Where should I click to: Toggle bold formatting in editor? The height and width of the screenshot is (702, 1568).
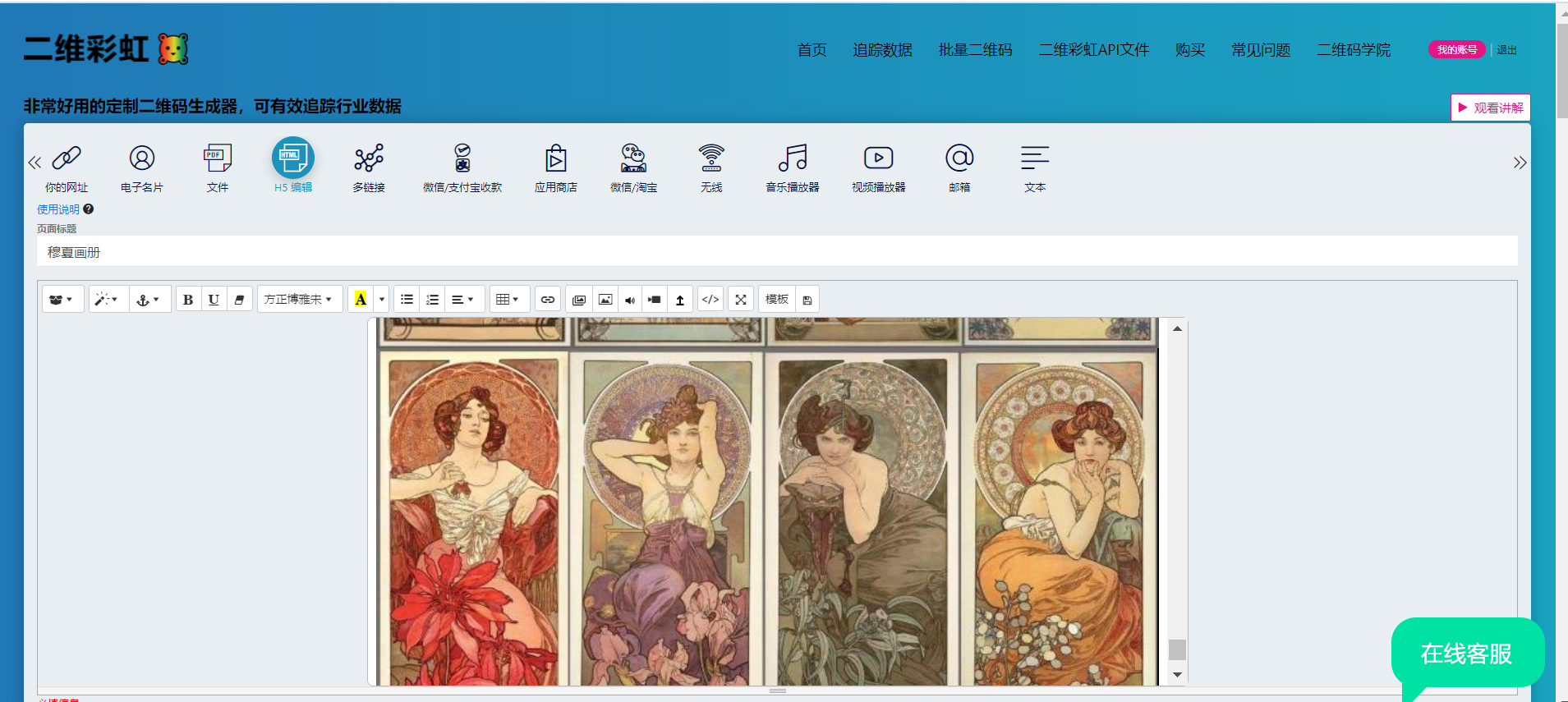(x=188, y=300)
